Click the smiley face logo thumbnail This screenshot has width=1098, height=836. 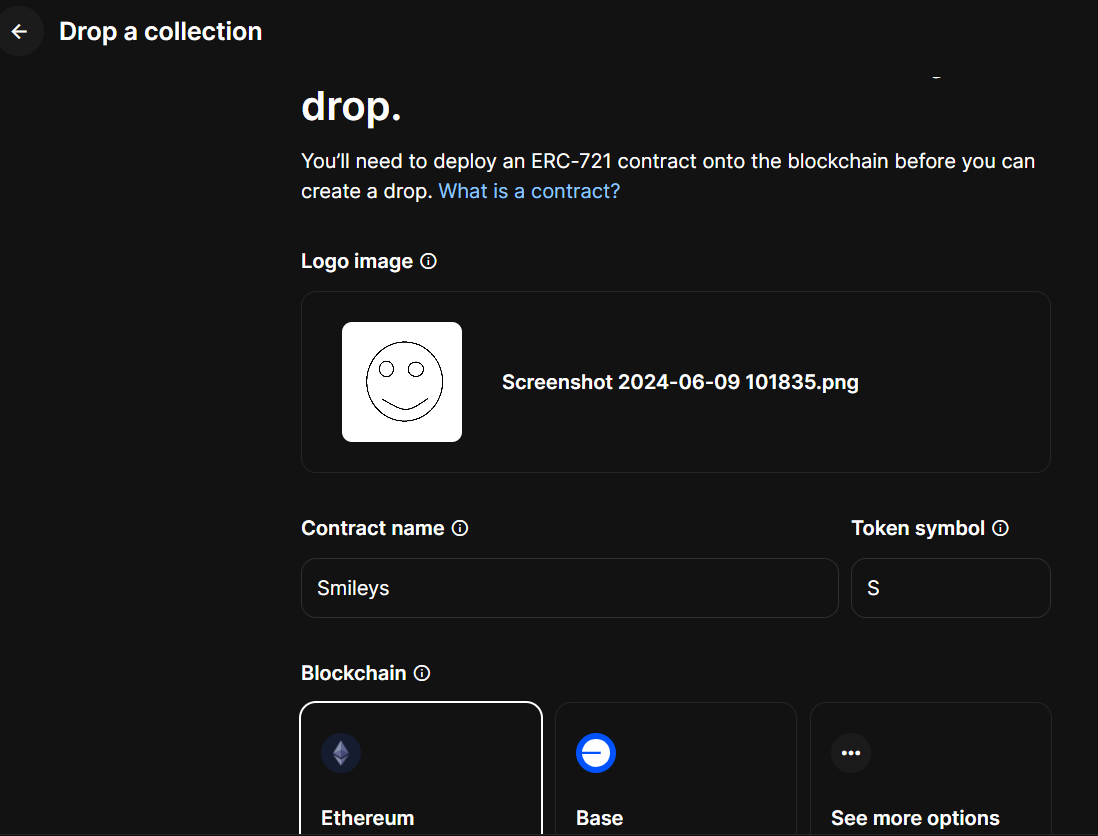(402, 381)
